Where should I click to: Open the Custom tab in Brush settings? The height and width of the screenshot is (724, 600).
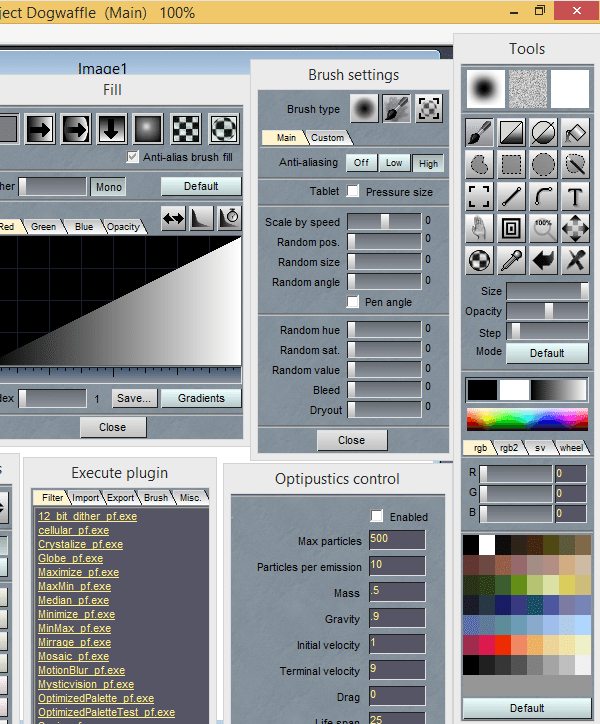[327, 138]
